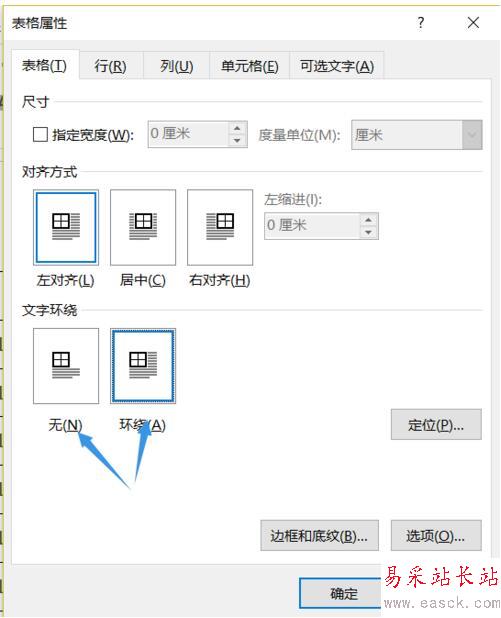Click the specified width input field
The height and width of the screenshot is (618, 501).
188,134
